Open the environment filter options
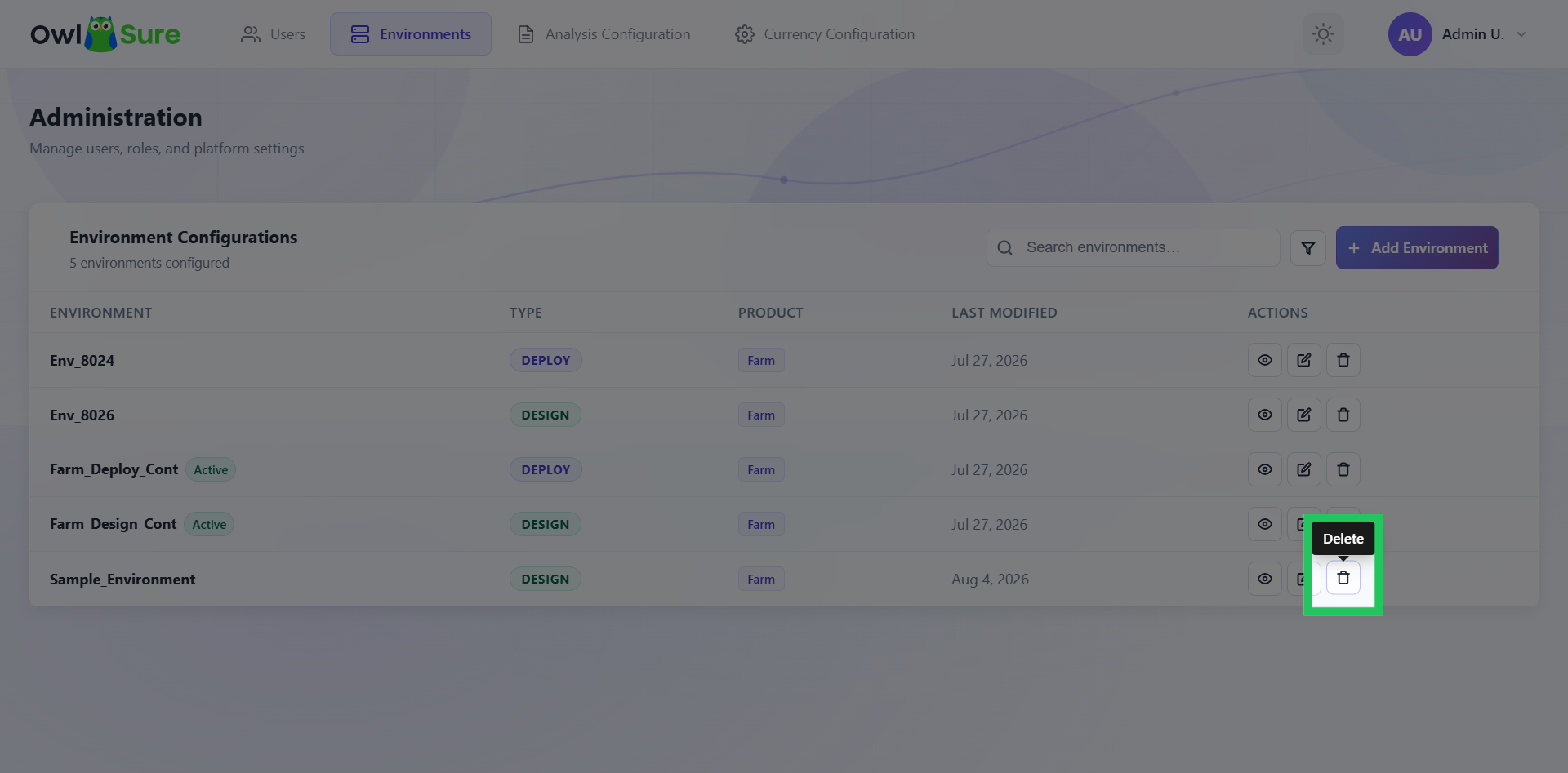 click(1307, 247)
